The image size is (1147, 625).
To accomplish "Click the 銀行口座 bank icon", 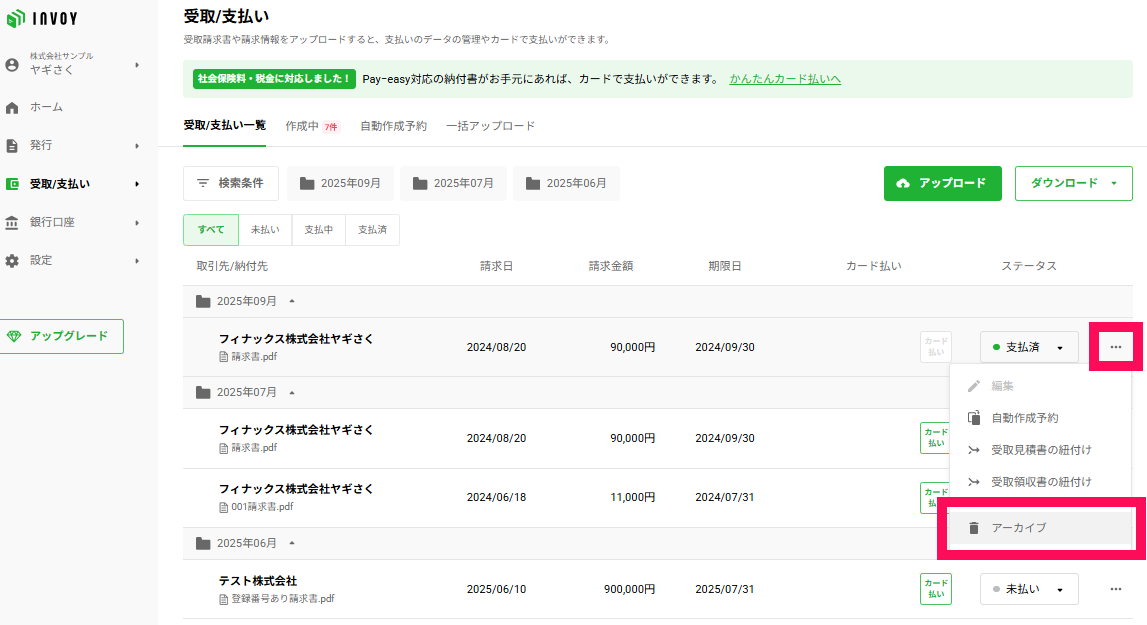I will click(12, 222).
